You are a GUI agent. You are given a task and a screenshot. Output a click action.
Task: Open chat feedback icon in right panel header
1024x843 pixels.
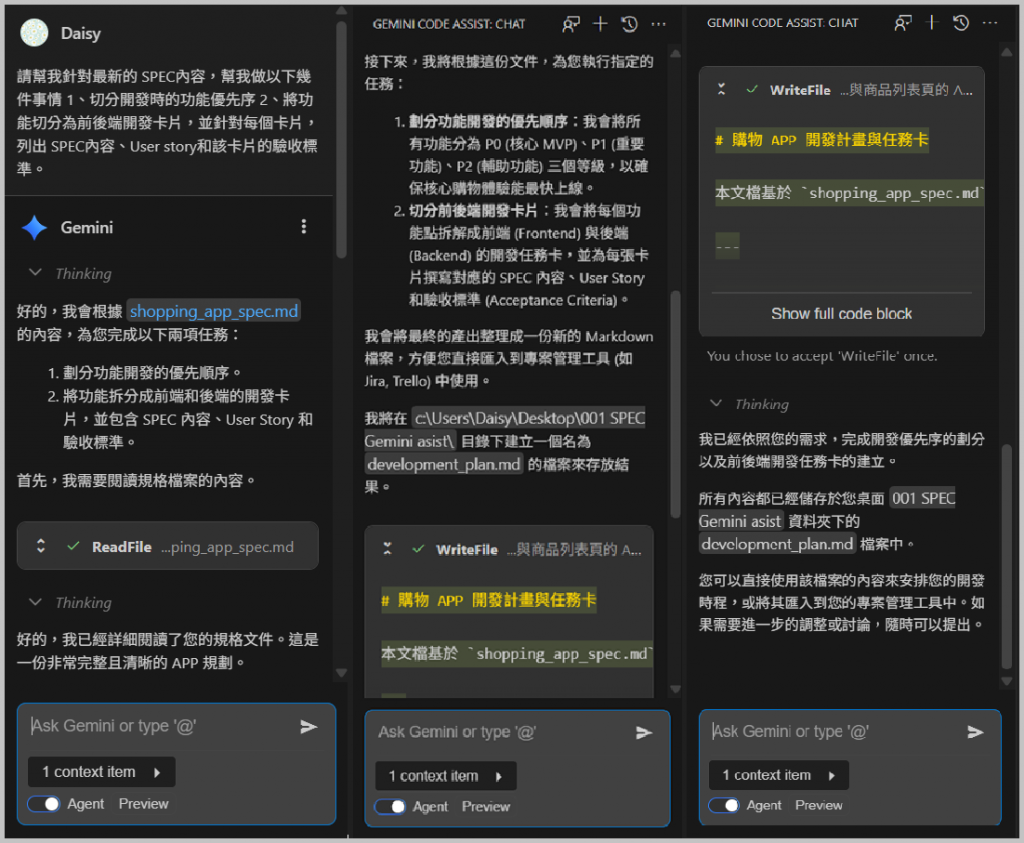click(903, 23)
